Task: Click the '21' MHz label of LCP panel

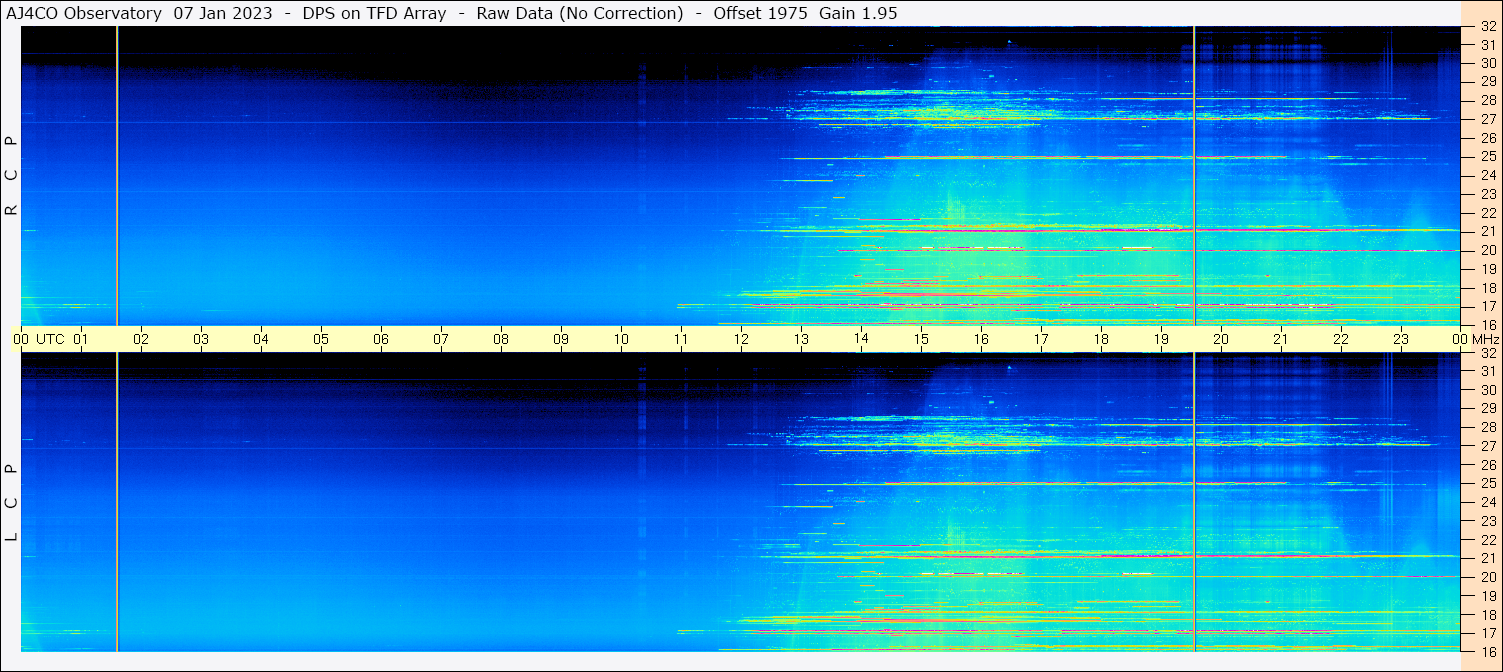Action: coord(1488,558)
